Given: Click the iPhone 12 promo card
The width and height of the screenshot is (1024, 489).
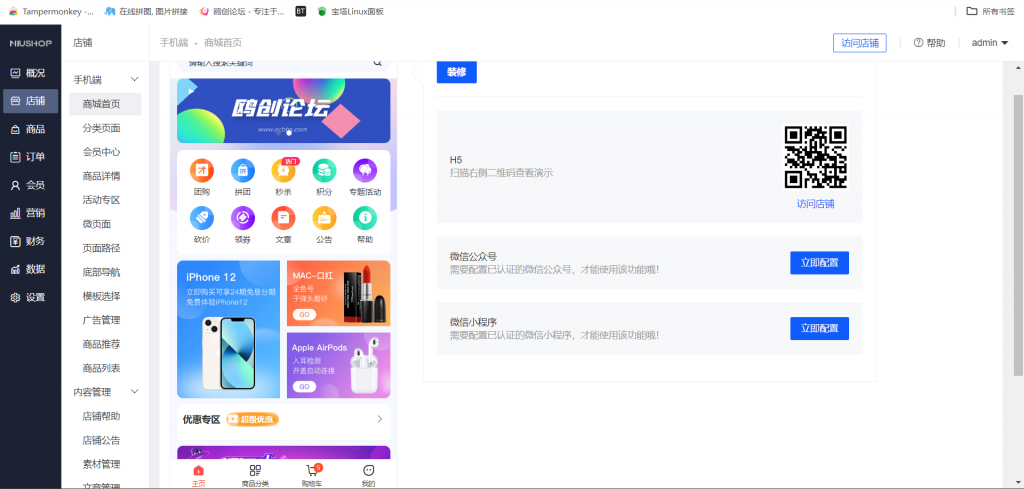Looking at the screenshot, I should 229,329.
